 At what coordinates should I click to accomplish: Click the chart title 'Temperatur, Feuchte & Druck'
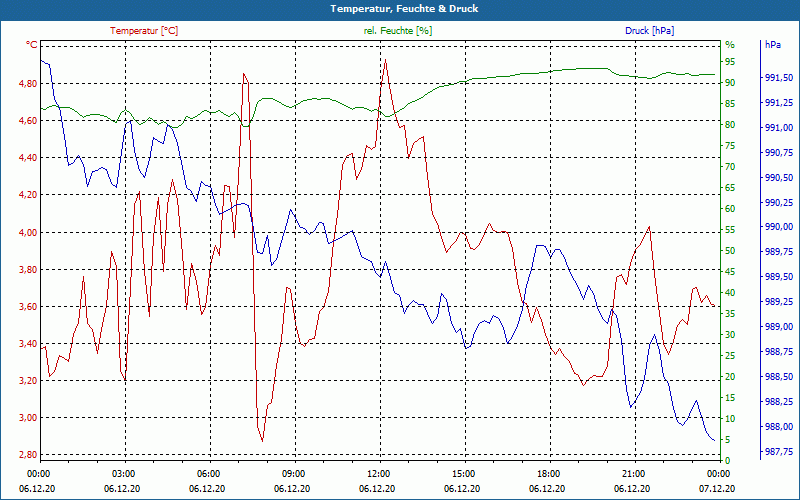(x=404, y=9)
